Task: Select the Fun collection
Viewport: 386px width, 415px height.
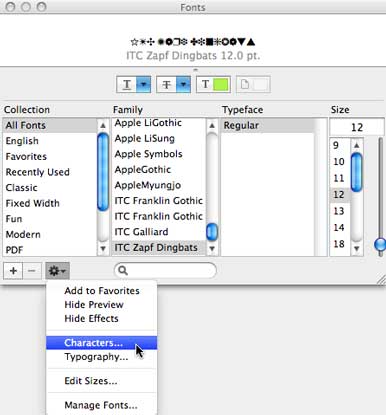Action: pyautogui.click(x=50, y=219)
